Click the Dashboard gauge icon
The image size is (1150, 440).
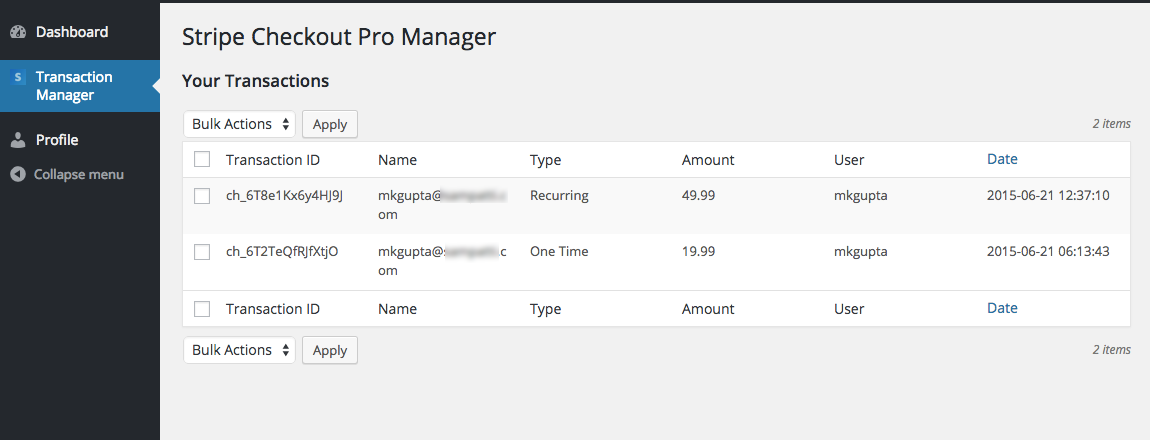coord(18,32)
